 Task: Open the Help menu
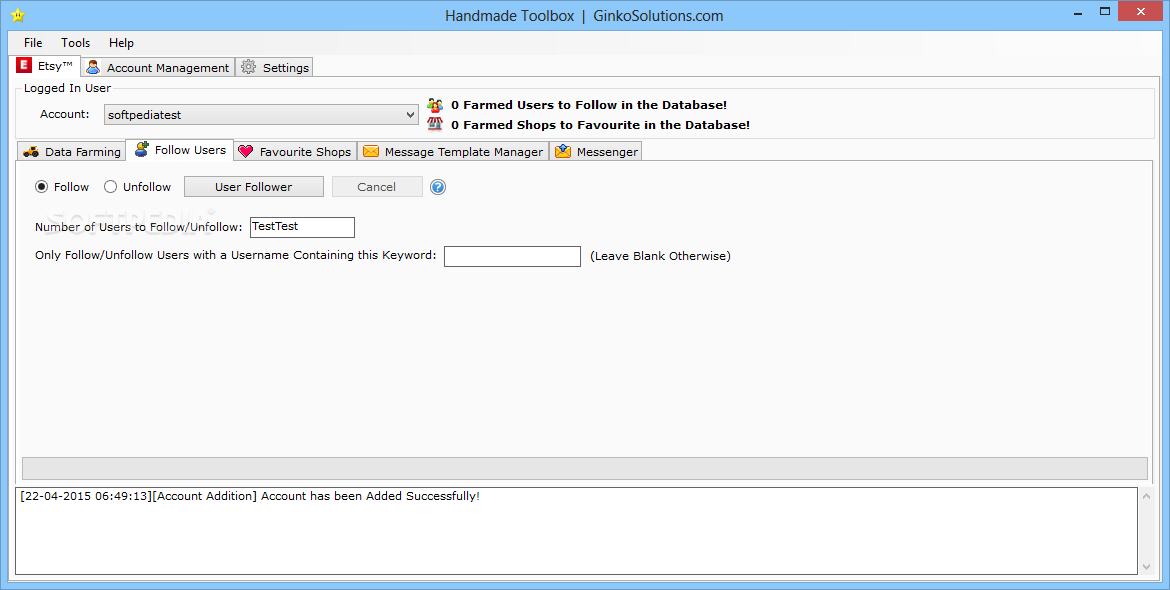tap(121, 43)
